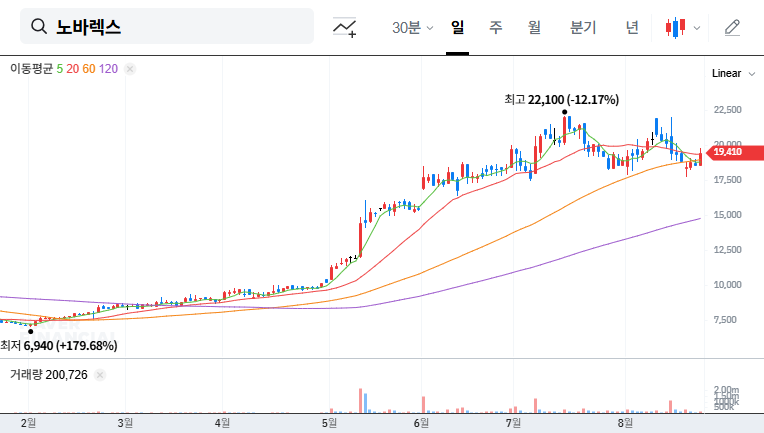
Task: Expand the chart type dropdown arrow
Action: 697,28
